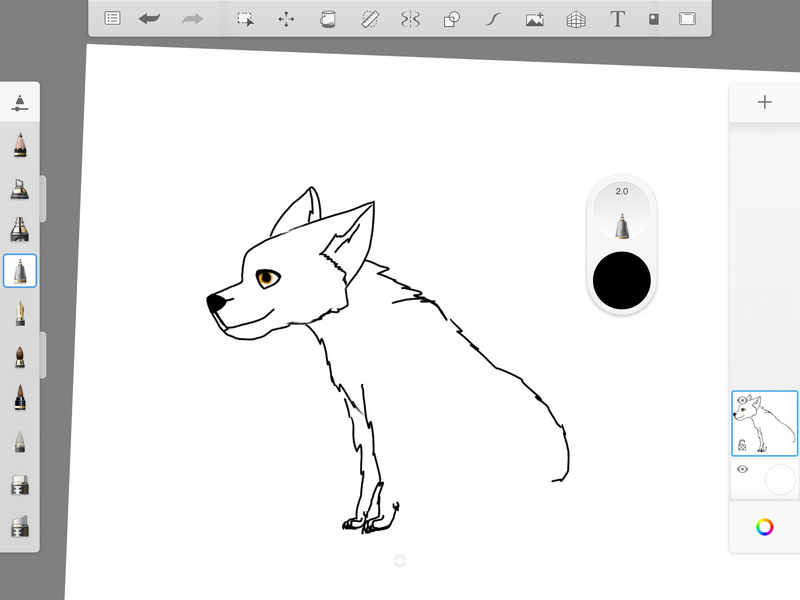Select the inking pen in brush palette
This screenshot has width=800, height=600.
tap(22, 270)
